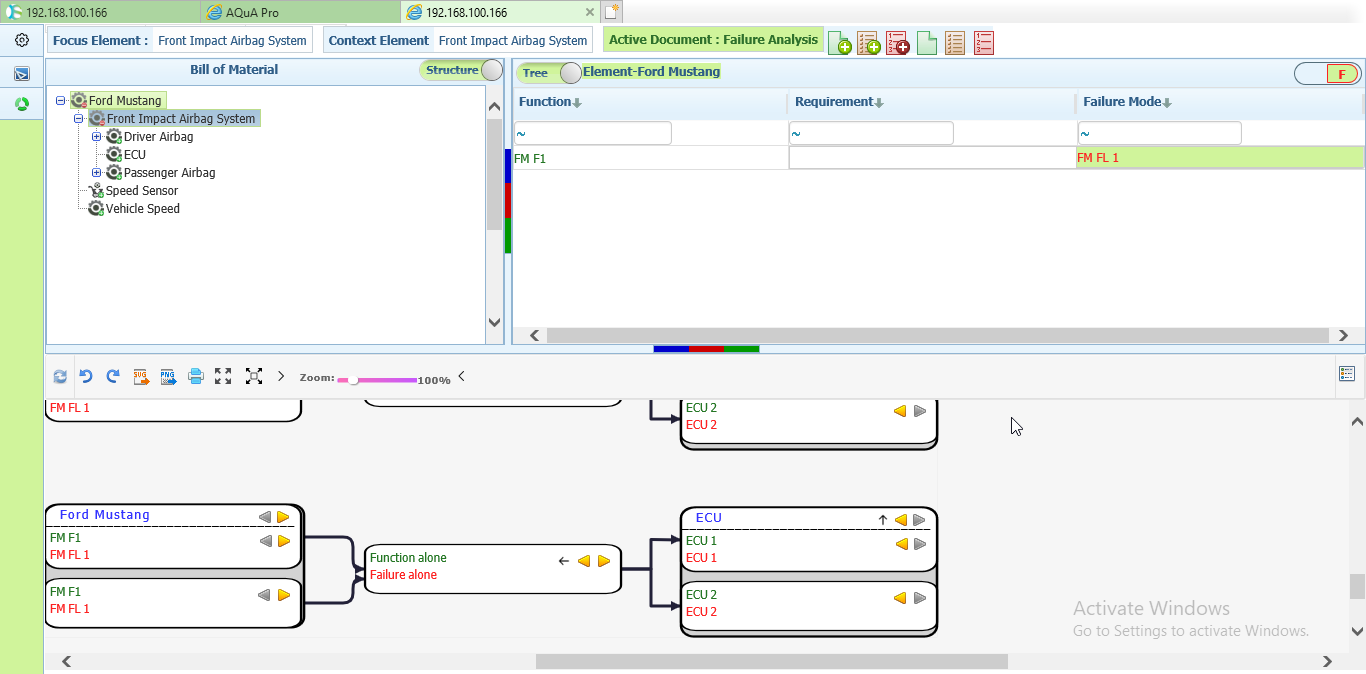The width and height of the screenshot is (1366, 674).
Task: Expand the Driver Airbag node
Action: [x=97, y=136]
